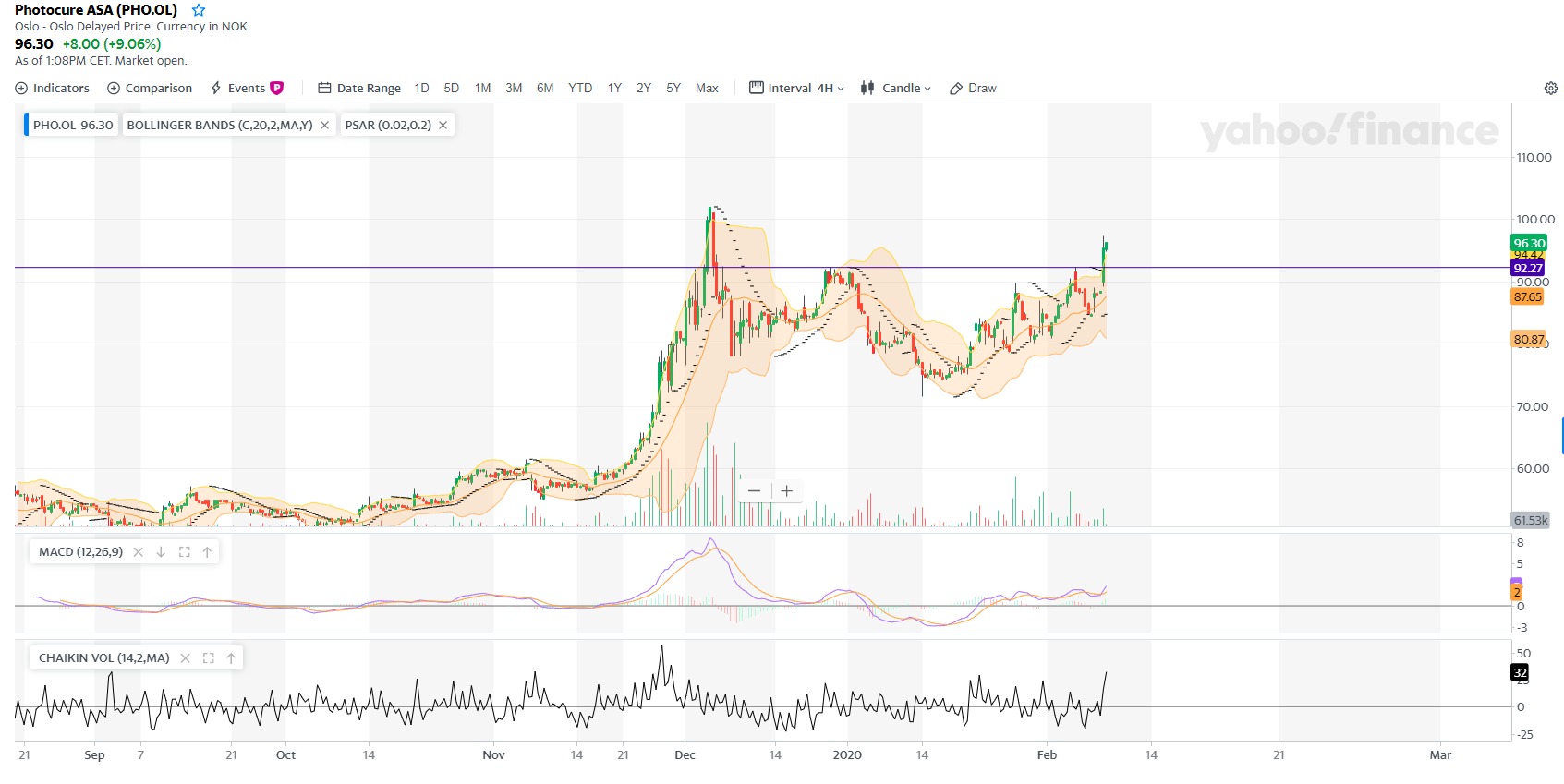Expand the Candle chart type dropdown
Viewport: 1564px width, 784px height.
click(x=896, y=89)
